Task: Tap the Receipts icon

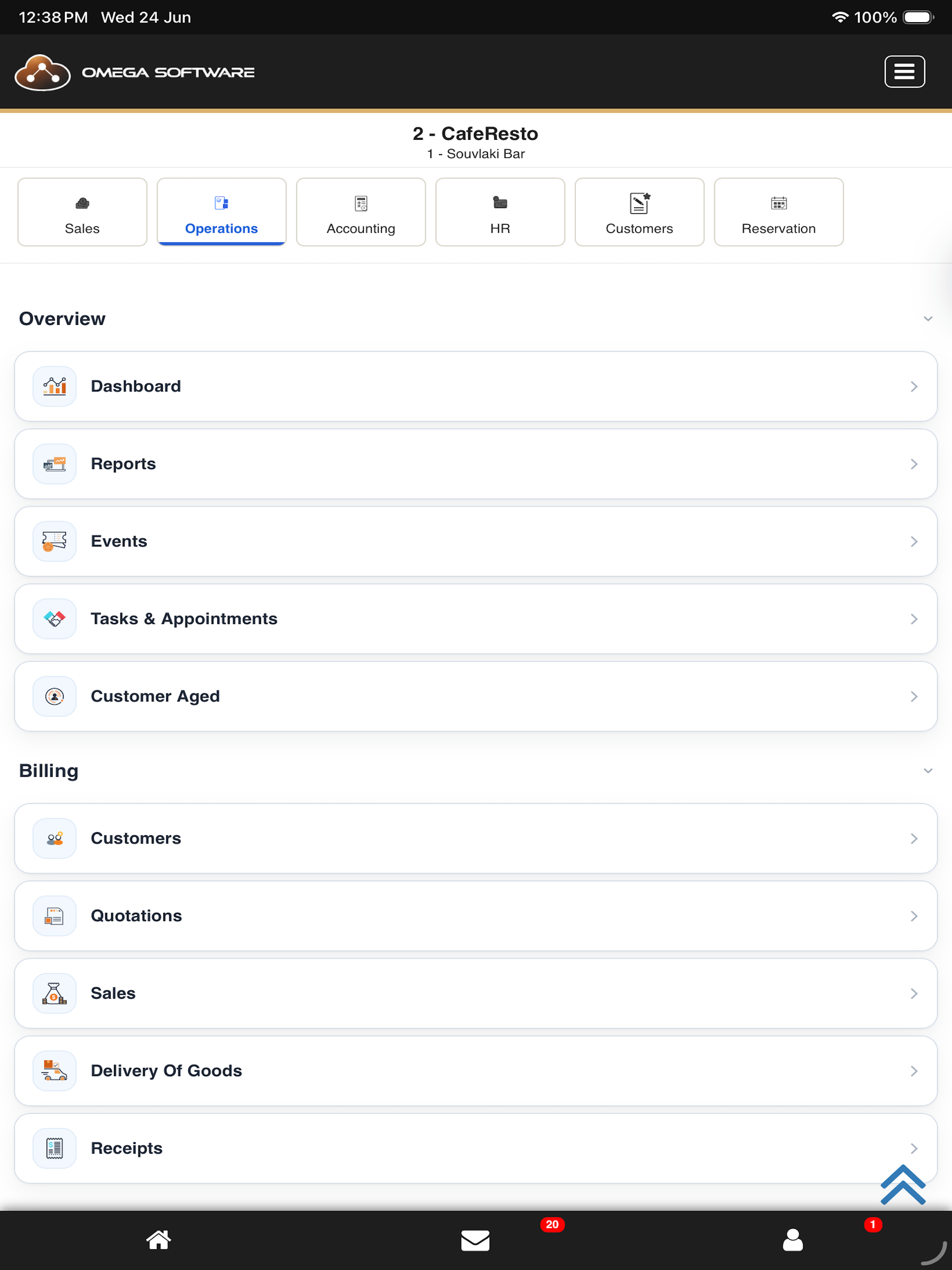Action: (54, 1148)
